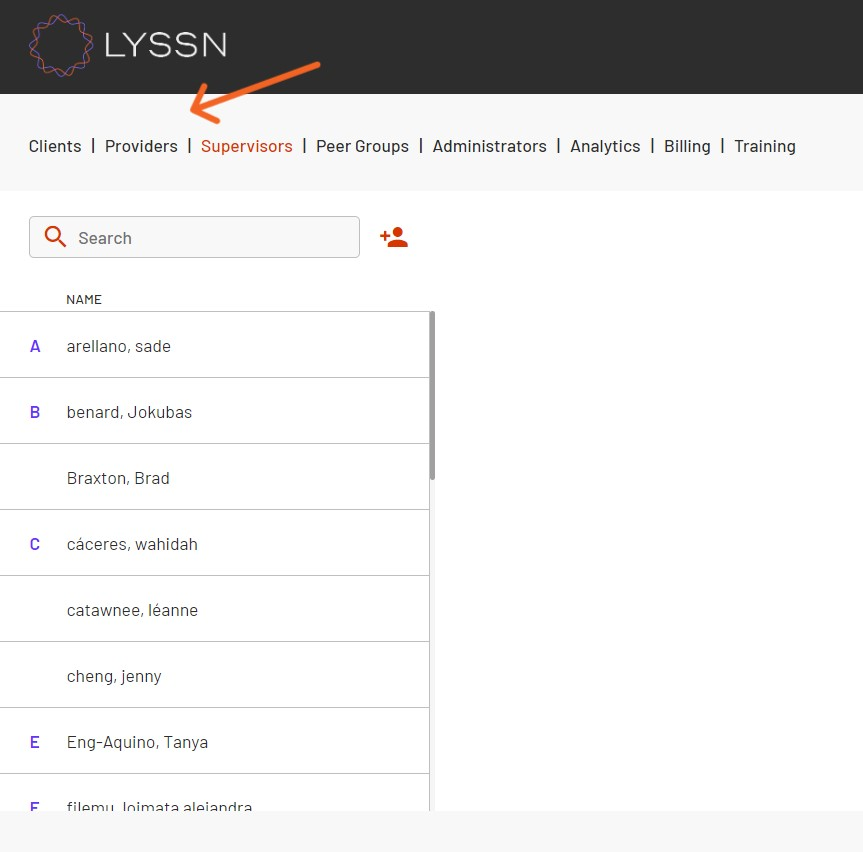Viewport: 863px width, 852px height.
Task: Open the Peer Groups tab
Action: pos(362,146)
